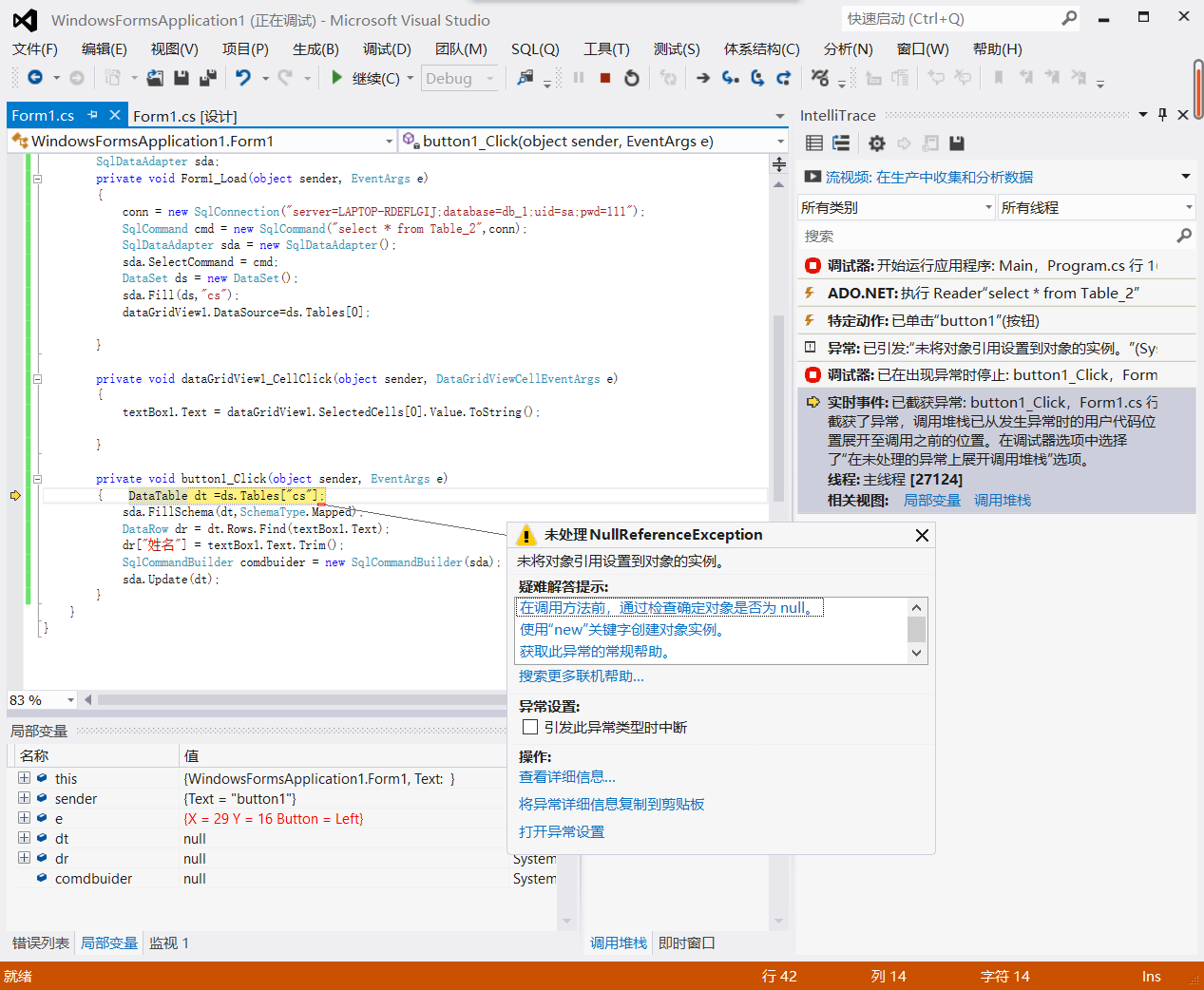Open the SQL(Q) menu
Screen dimensions: 1204x990
(535, 48)
